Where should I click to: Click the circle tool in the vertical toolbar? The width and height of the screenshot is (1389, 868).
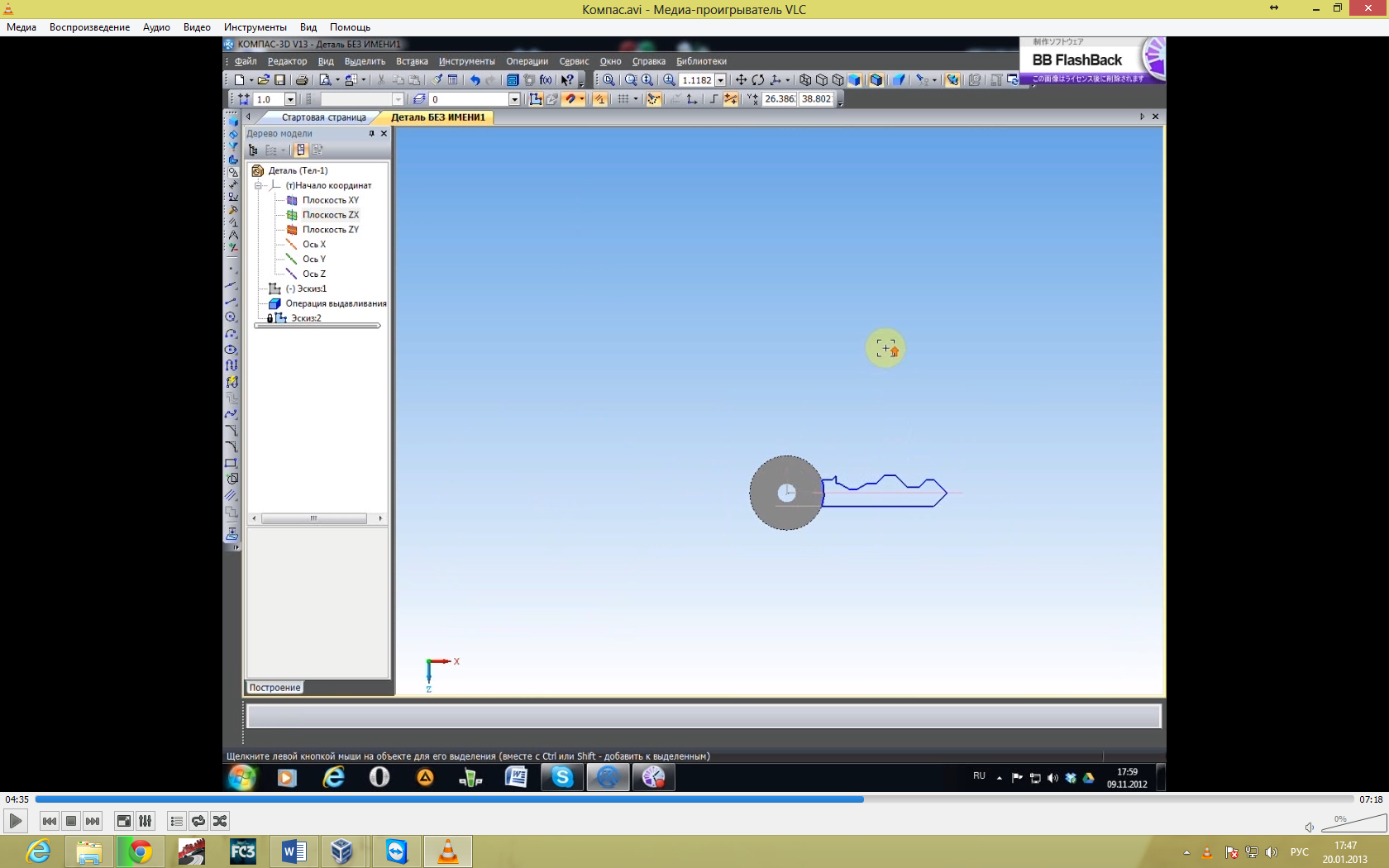(x=232, y=317)
